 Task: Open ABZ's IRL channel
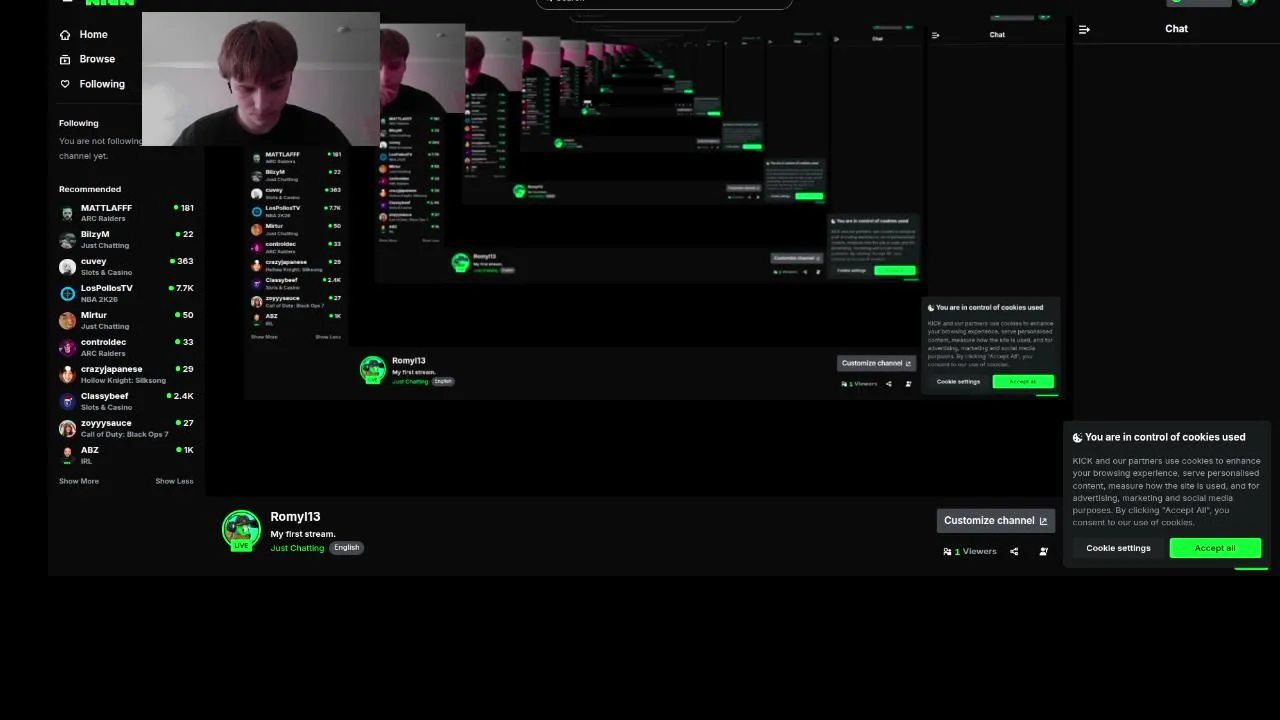[x=126, y=455]
